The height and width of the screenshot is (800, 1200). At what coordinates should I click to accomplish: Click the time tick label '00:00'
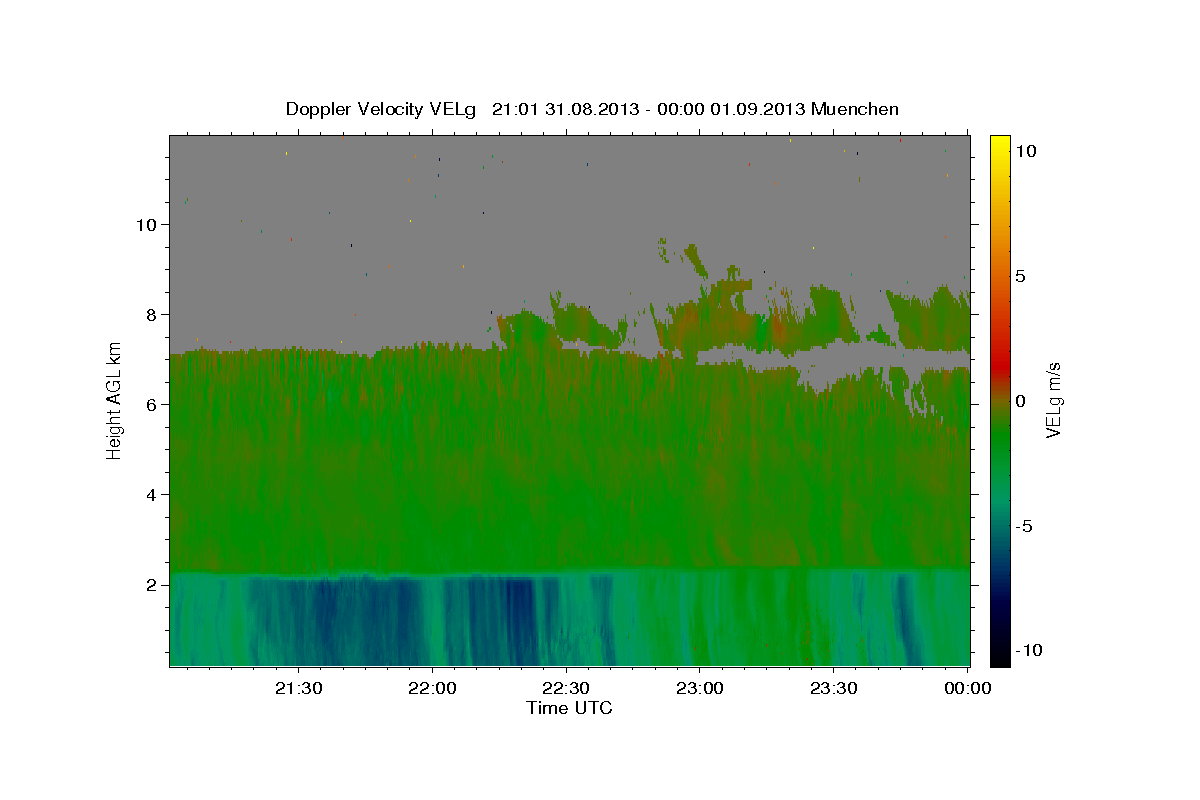pos(968,688)
